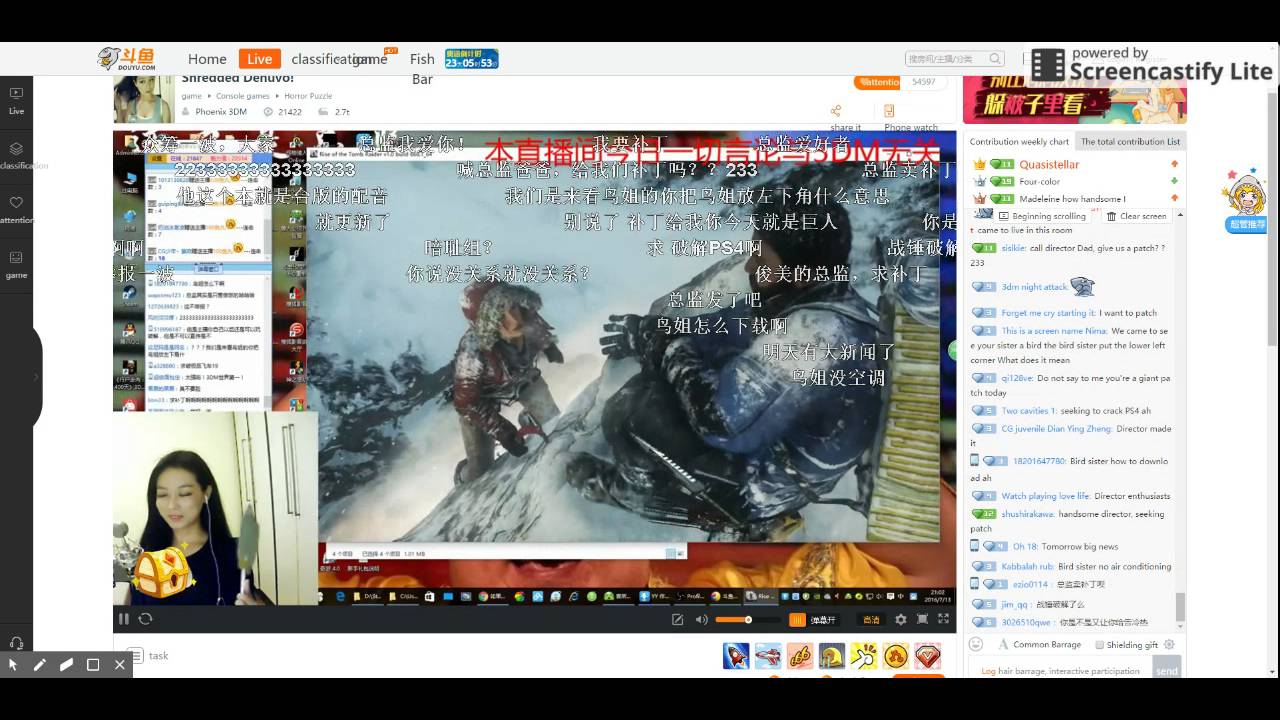Open the emoji picker in chat
The width and height of the screenshot is (1280, 720).
(977, 645)
